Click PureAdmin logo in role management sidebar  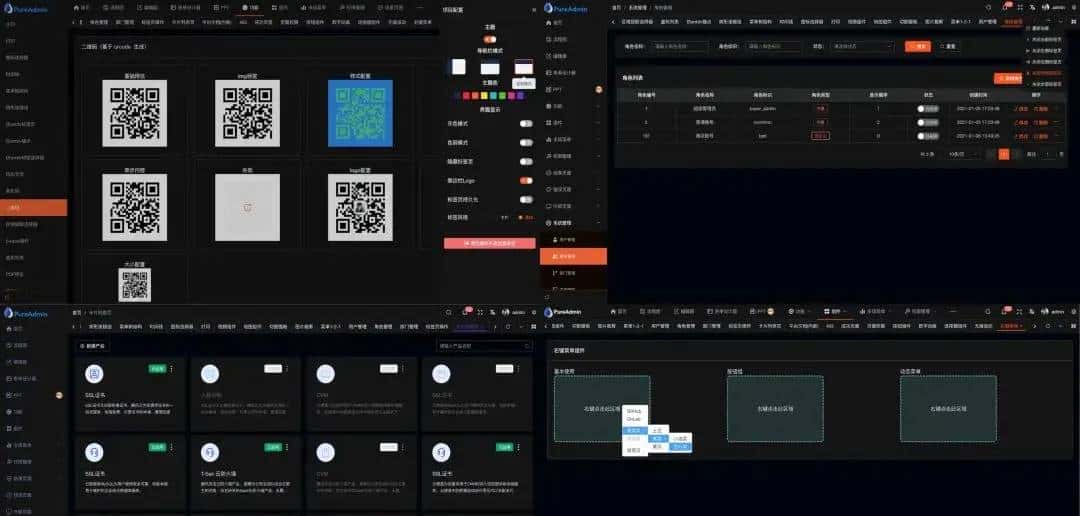[565, 7]
